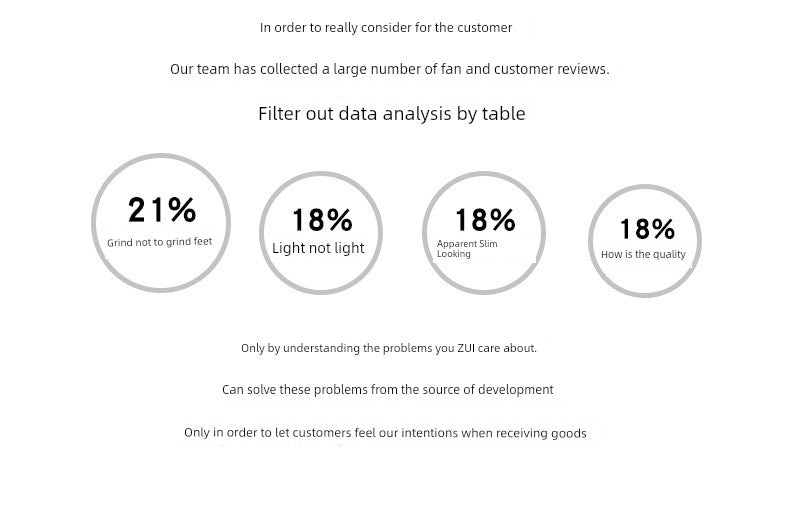The height and width of the screenshot is (516, 790).
Task: Click "Only by understanding the problems" line
Action: click(x=389, y=348)
